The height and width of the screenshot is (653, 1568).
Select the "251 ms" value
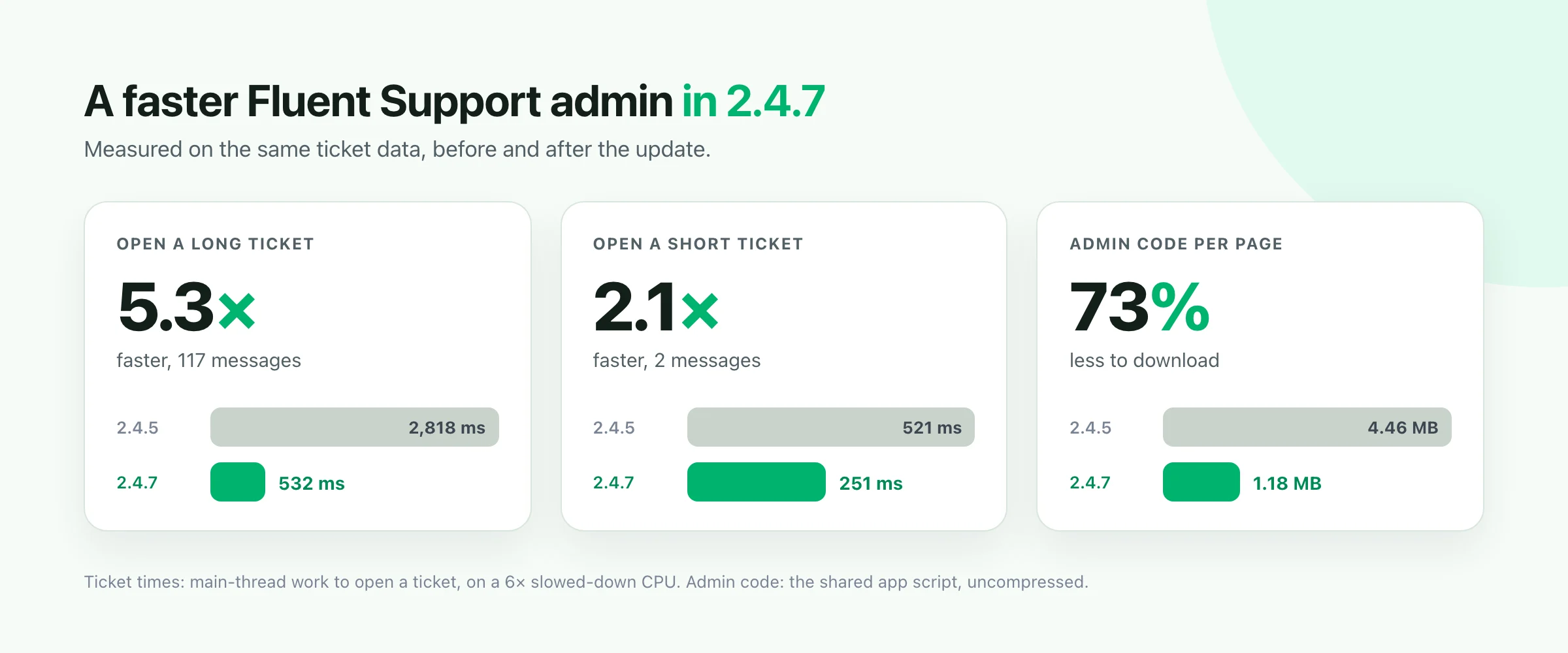(x=871, y=483)
